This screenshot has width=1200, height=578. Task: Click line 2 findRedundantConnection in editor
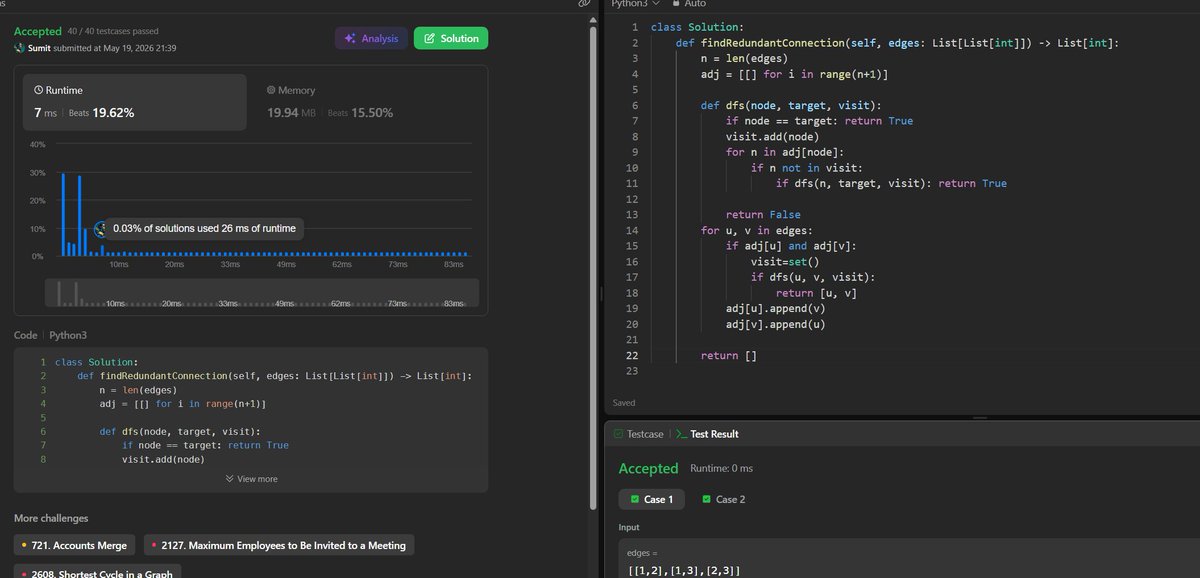(897, 42)
